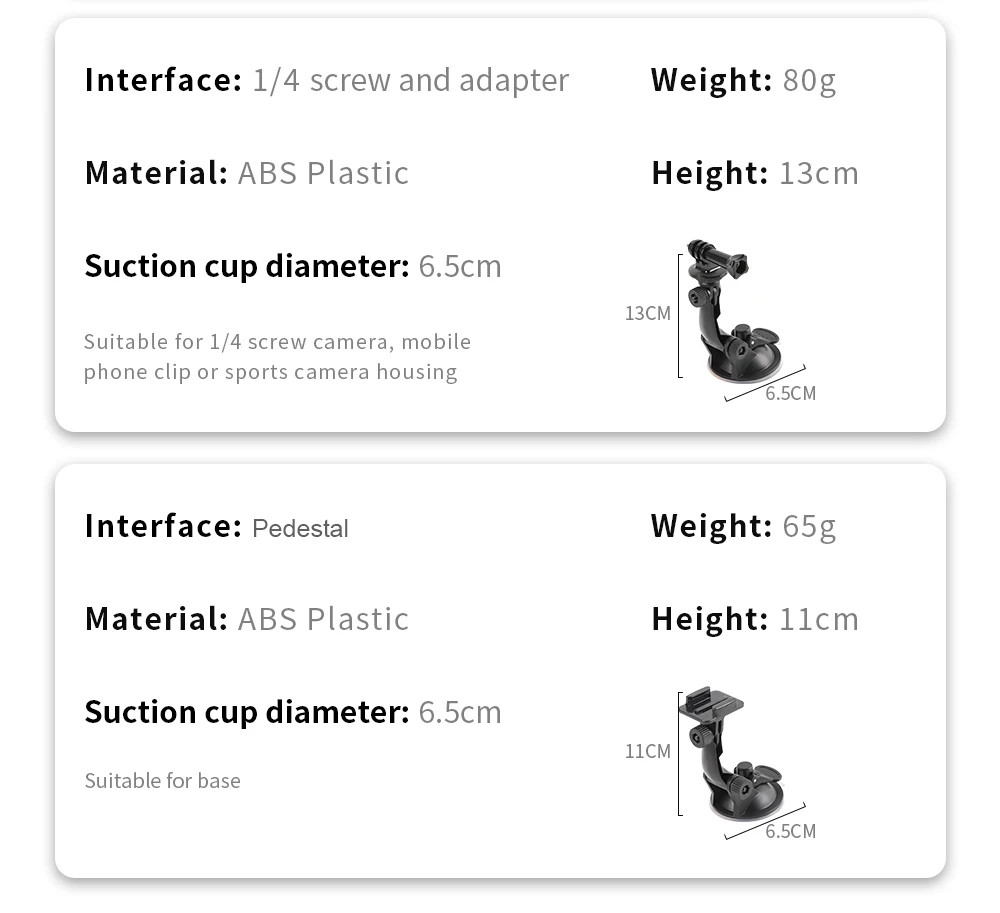
Task: Click the "Pedestal" interface value
Action: (300, 528)
